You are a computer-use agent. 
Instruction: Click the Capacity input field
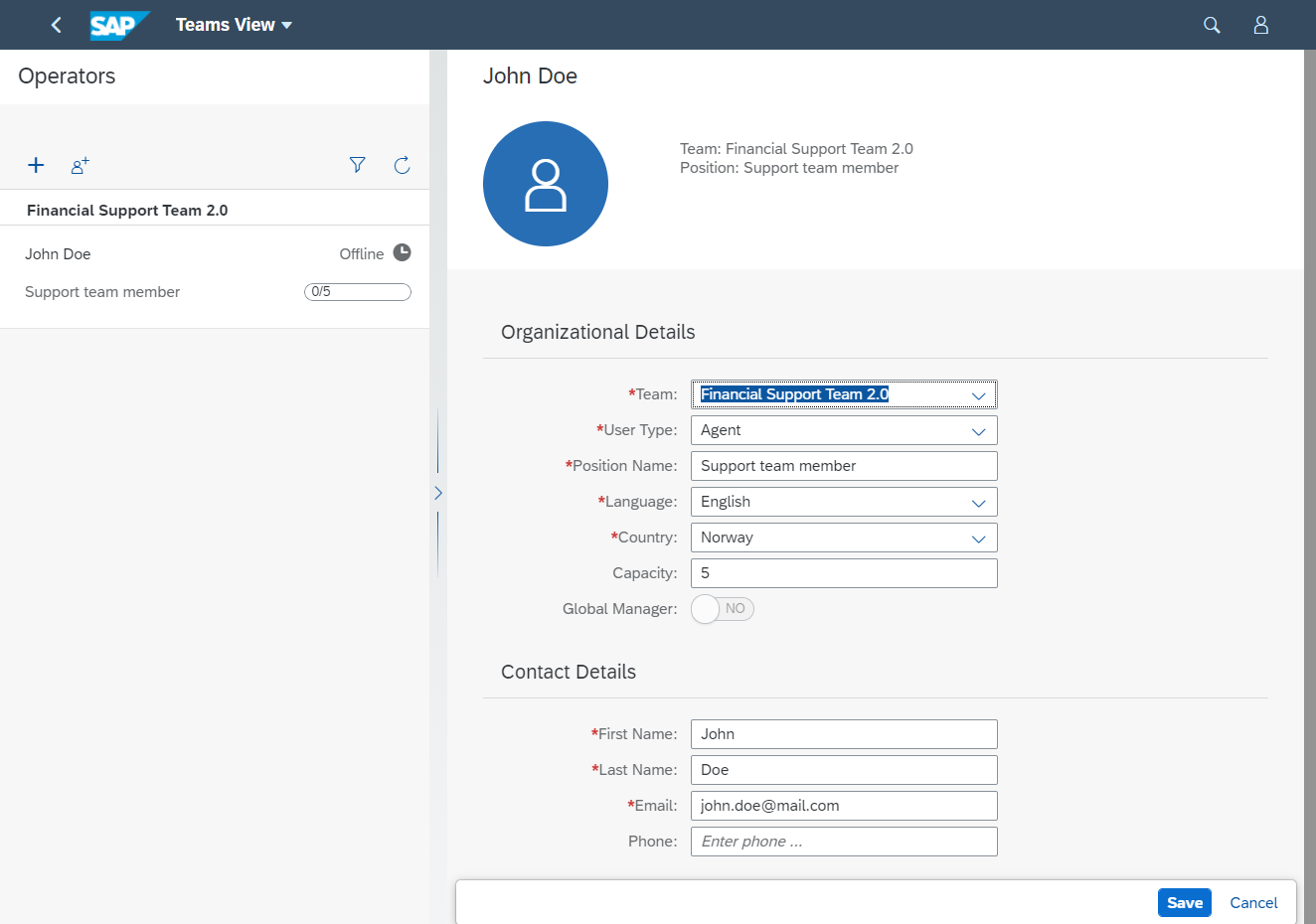coord(844,573)
